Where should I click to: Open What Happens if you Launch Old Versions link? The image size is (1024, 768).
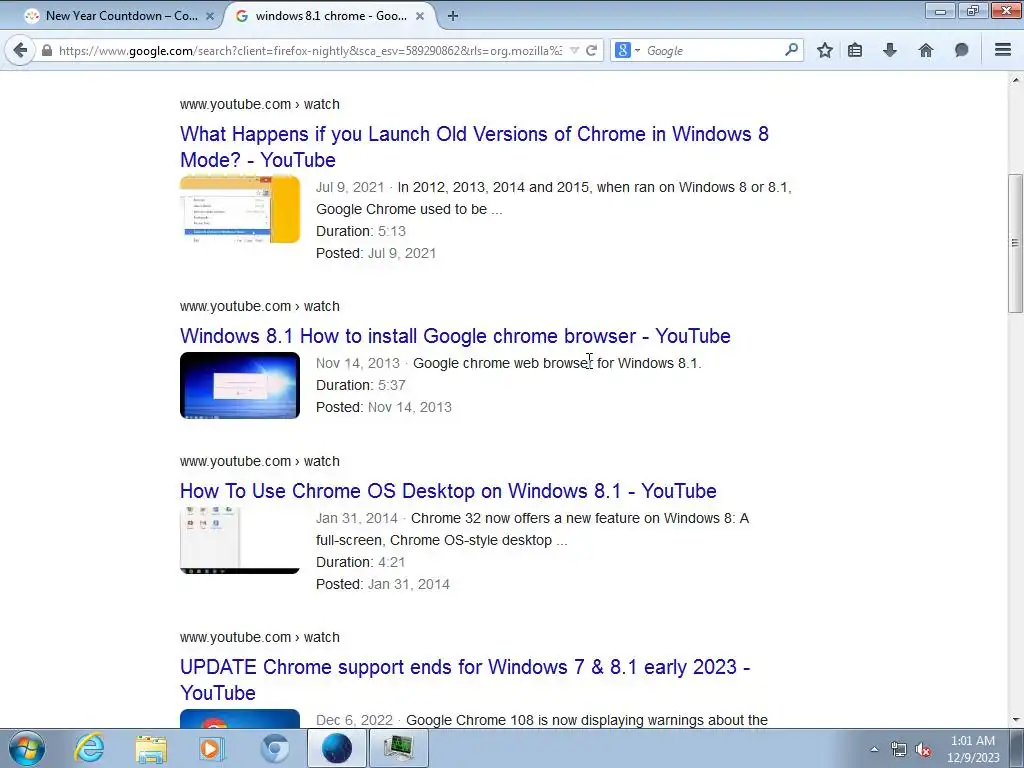pyautogui.click(x=474, y=147)
